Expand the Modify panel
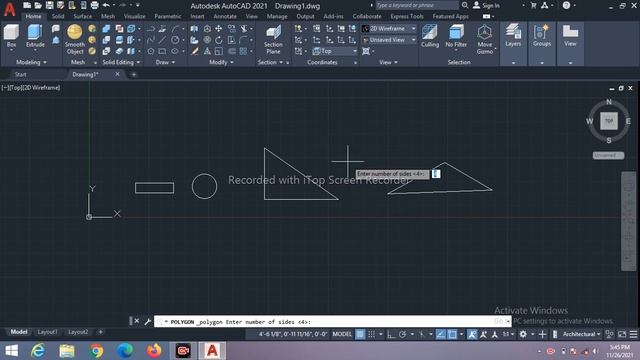Image resolution: width=640 pixels, height=360 pixels. [221, 62]
